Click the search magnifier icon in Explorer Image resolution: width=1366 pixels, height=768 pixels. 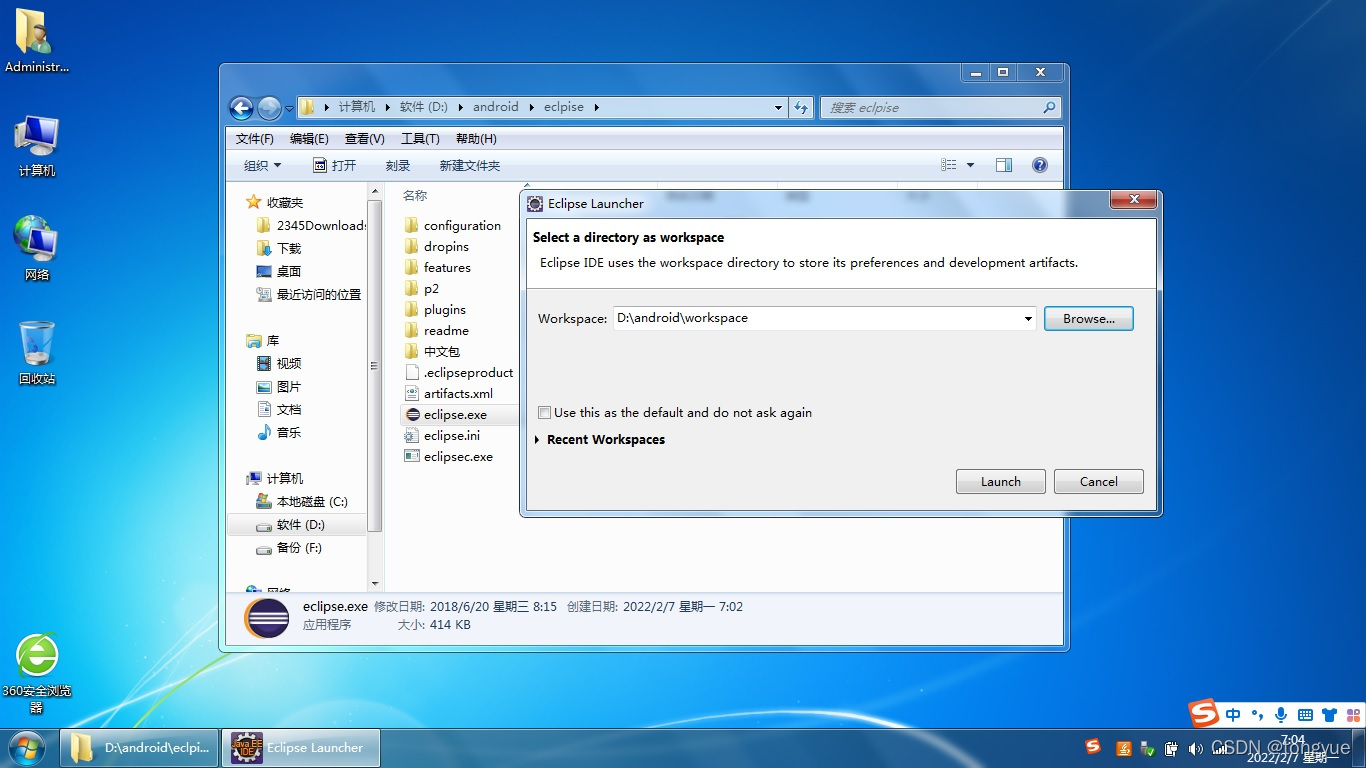(1049, 107)
